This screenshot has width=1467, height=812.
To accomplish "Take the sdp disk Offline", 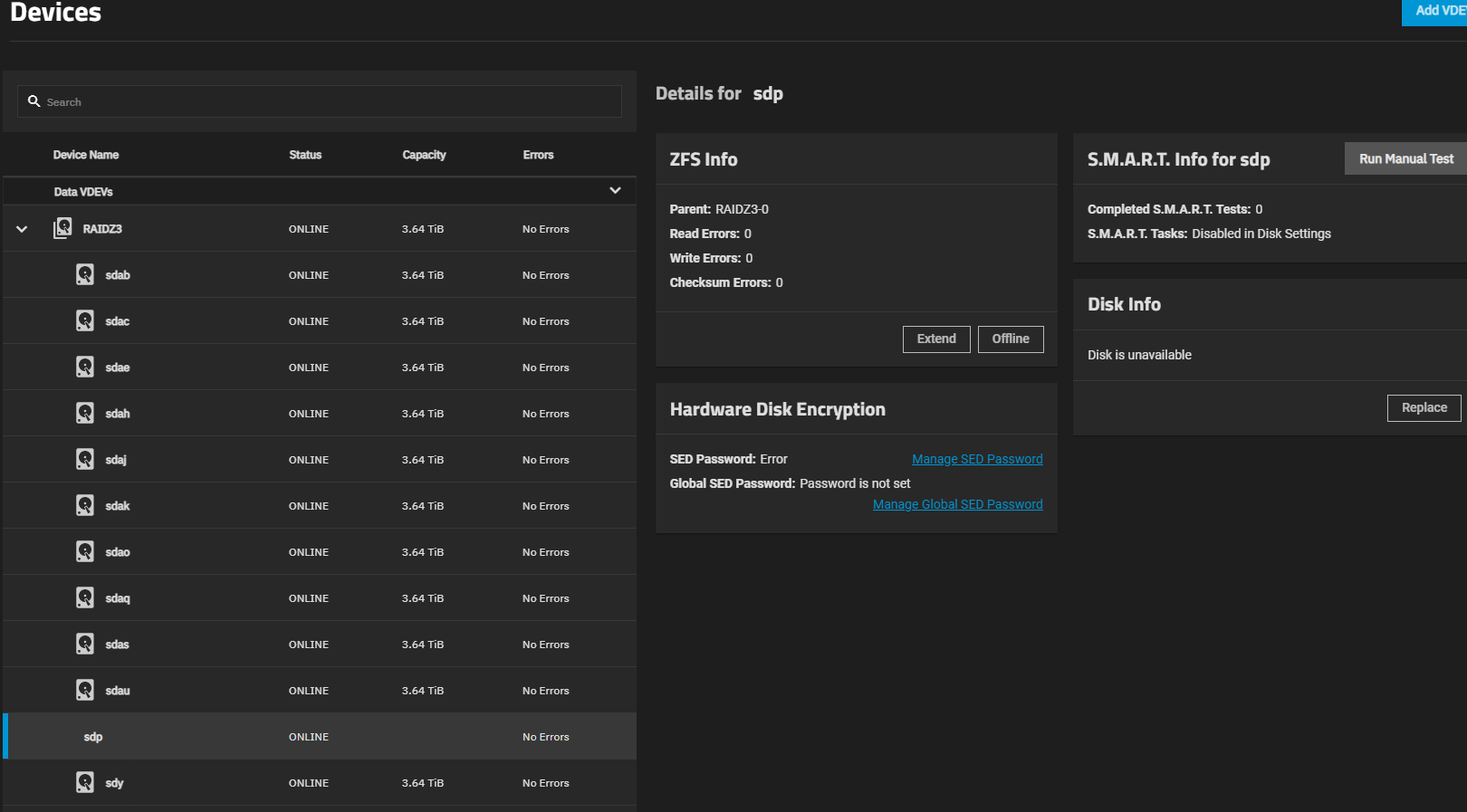I will (1011, 339).
